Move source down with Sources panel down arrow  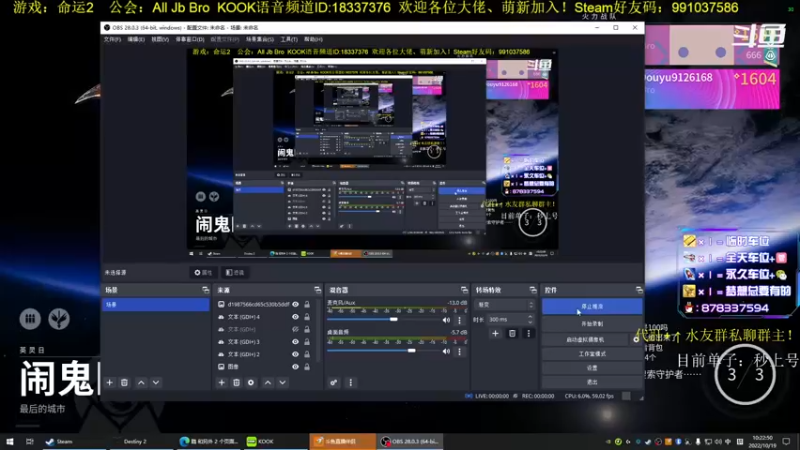pyautogui.click(x=283, y=382)
